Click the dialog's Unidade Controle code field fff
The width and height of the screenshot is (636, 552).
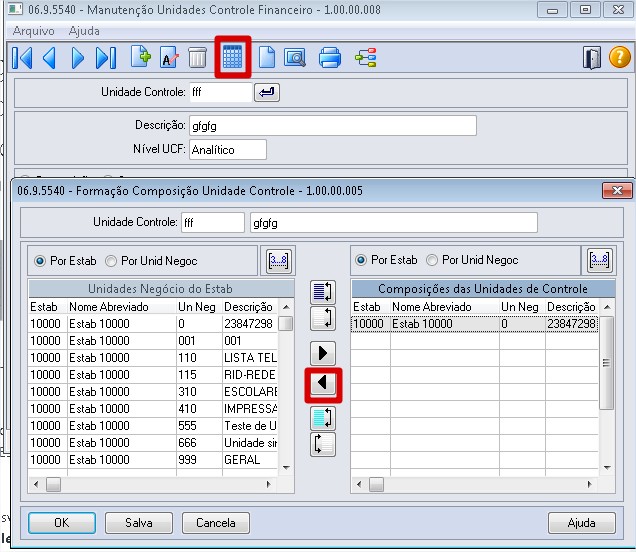click(213, 223)
